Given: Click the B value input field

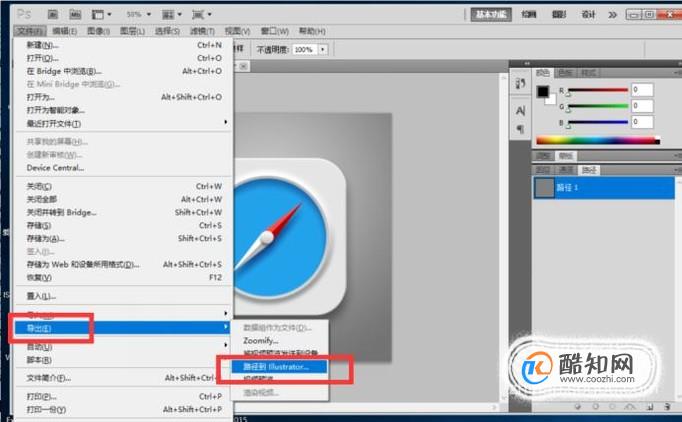Looking at the screenshot, I should pos(642,122).
